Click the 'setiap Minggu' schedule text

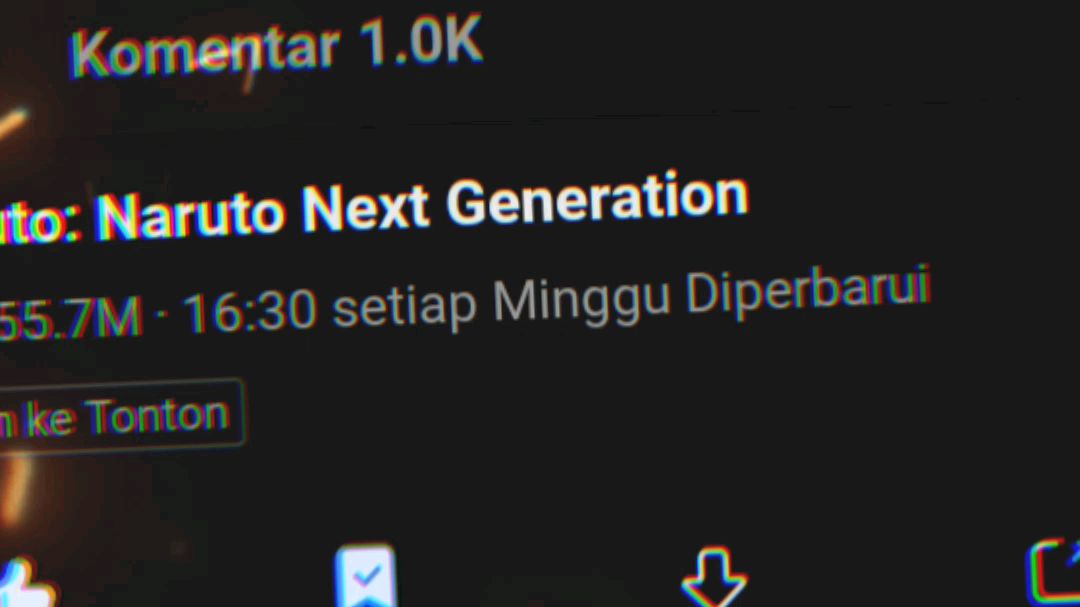coord(501,301)
